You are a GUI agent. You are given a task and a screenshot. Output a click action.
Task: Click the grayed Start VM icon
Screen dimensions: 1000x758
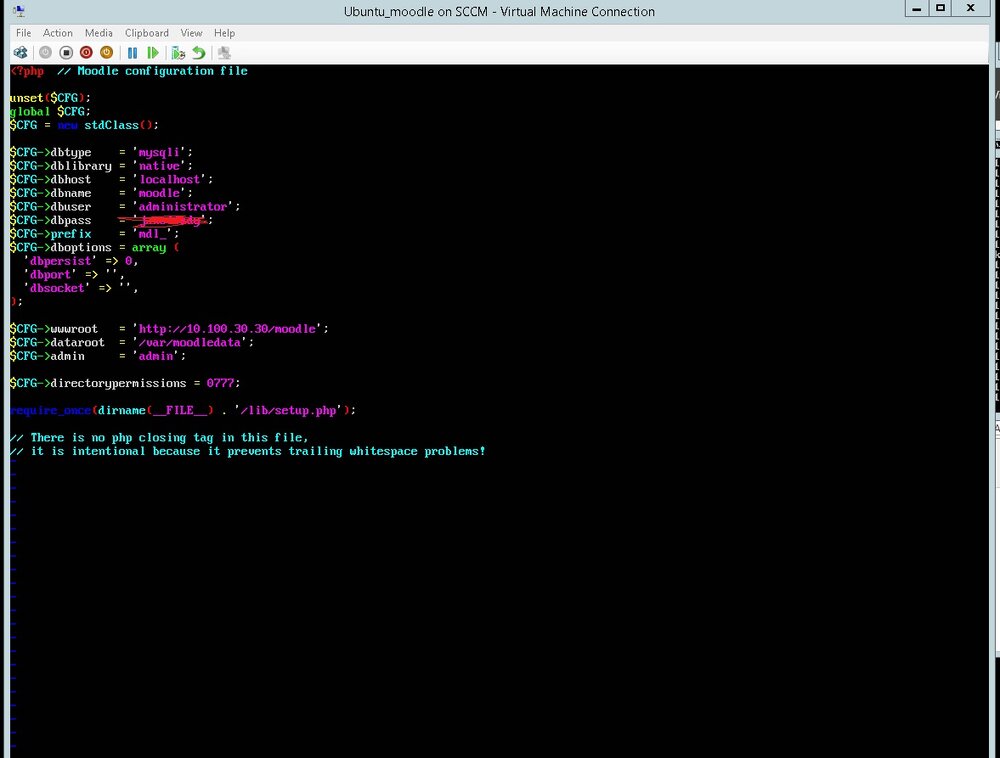[45, 53]
